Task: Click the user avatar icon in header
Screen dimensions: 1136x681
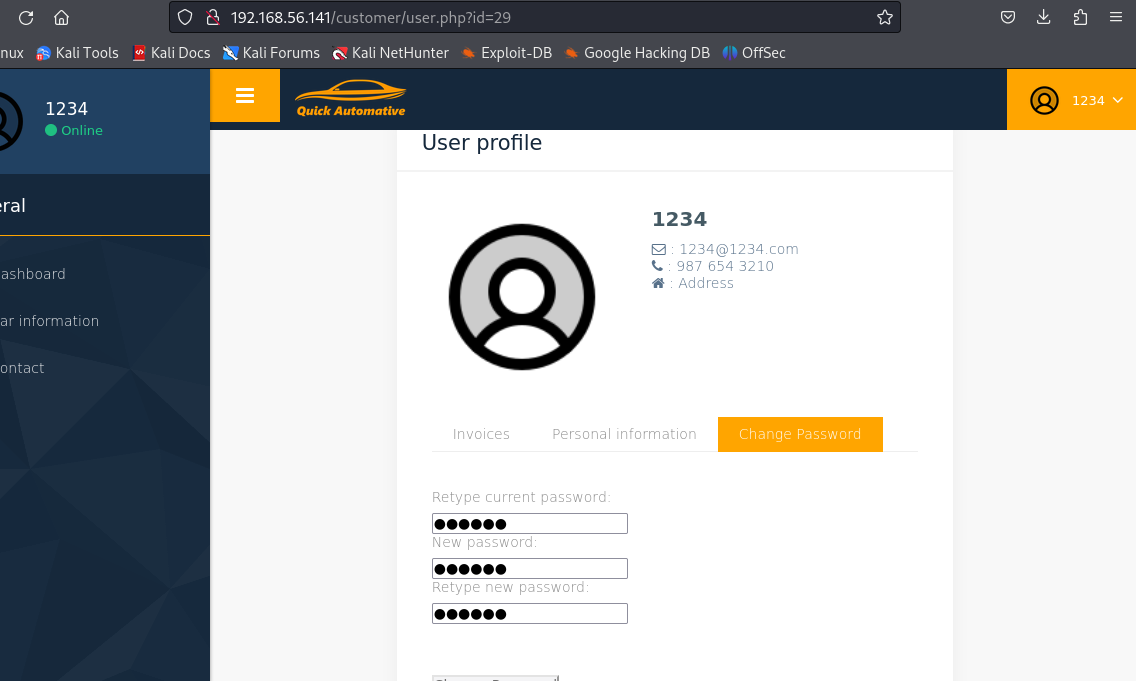Action: pos(1044,101)
